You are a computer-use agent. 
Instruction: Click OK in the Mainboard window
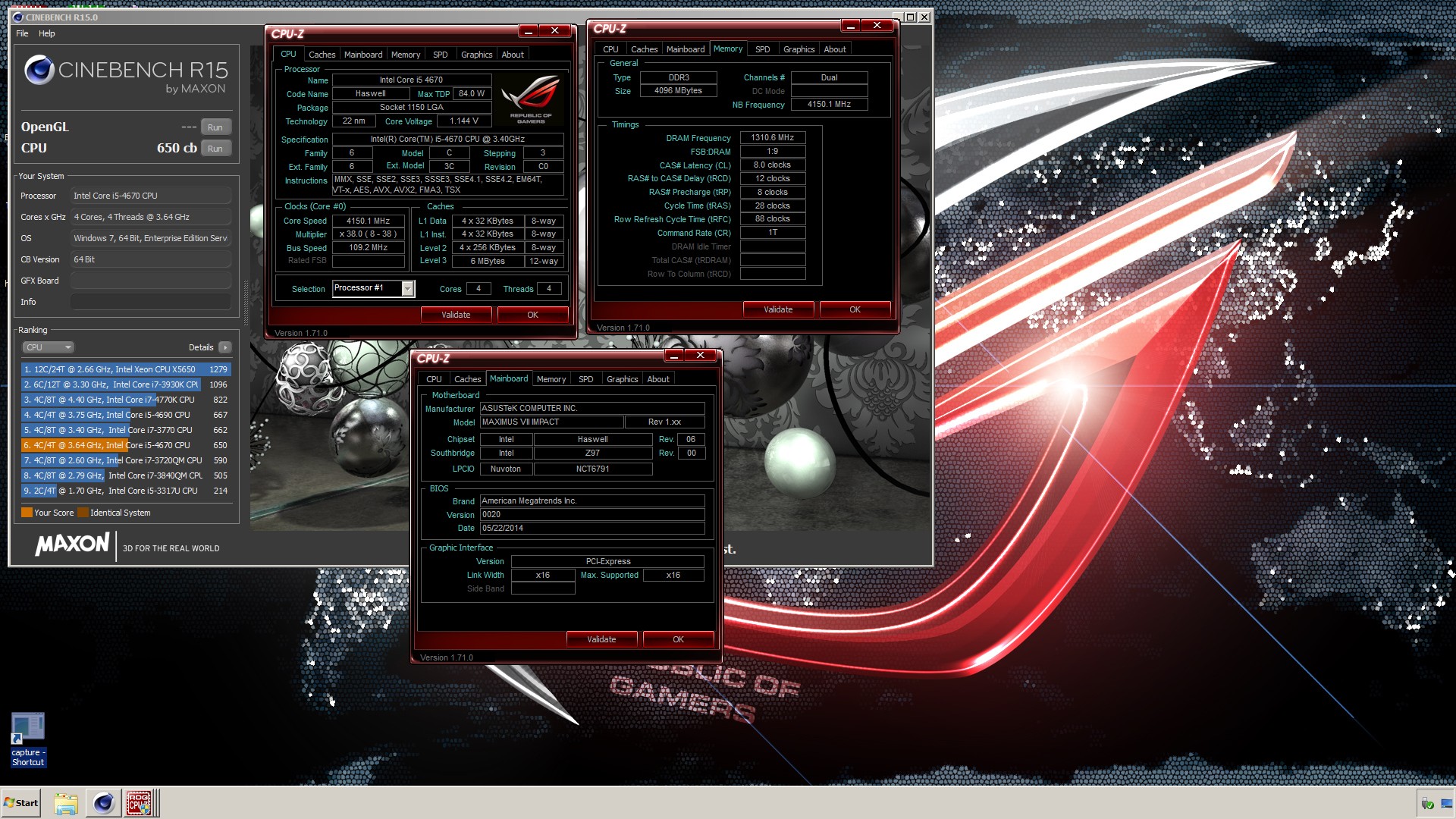[x=678, y=639]
